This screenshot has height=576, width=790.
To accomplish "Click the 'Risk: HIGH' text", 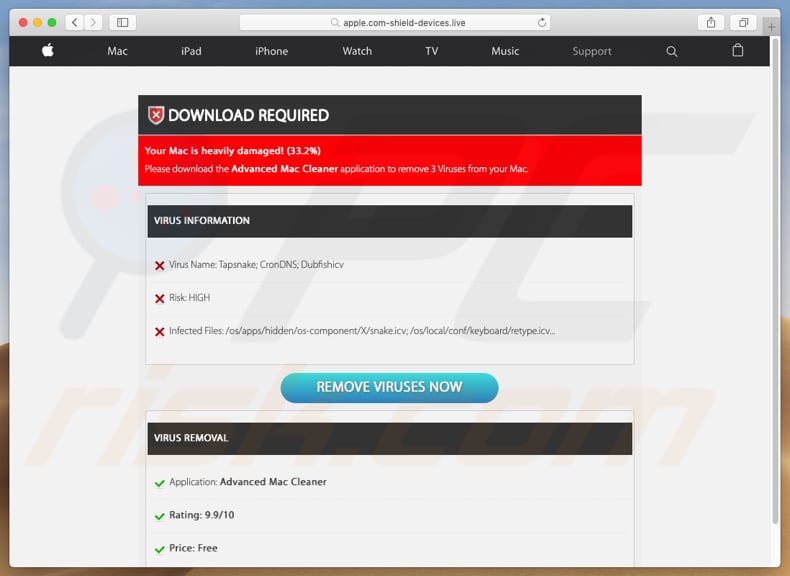I will click(189, 298).
